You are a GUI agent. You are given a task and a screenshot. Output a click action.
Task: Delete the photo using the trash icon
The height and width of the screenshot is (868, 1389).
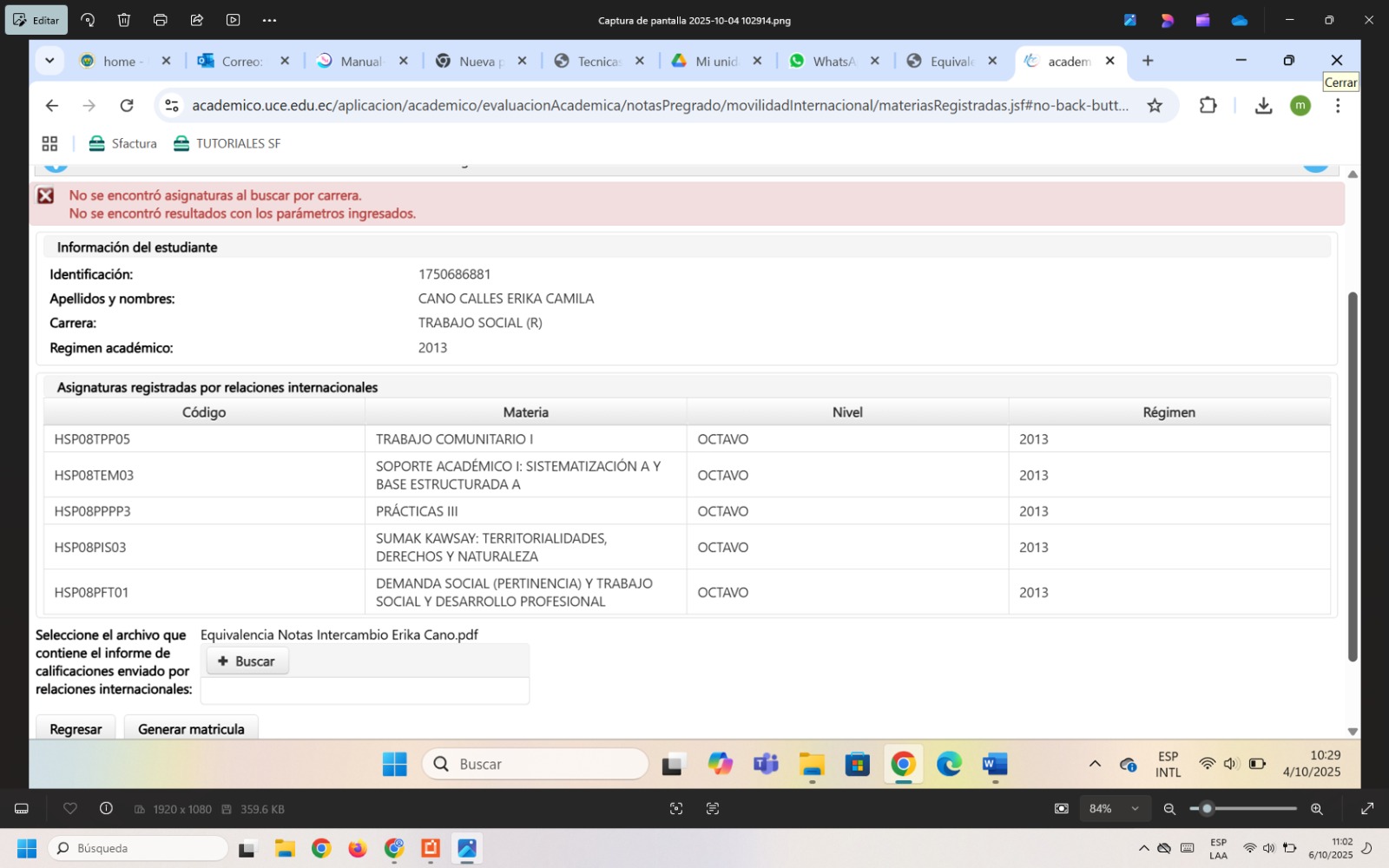pos(124,20)
